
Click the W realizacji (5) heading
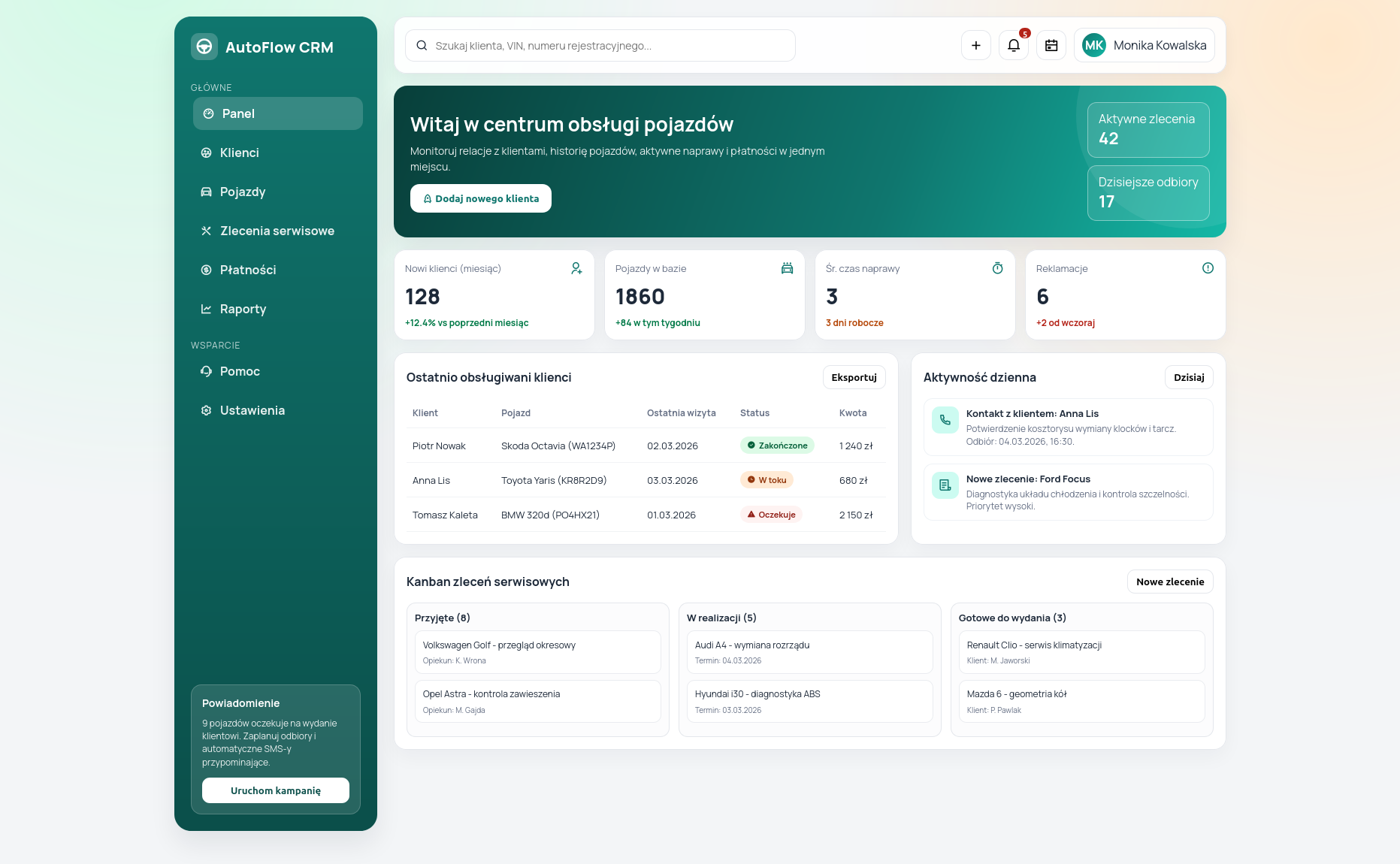[721, 618]
